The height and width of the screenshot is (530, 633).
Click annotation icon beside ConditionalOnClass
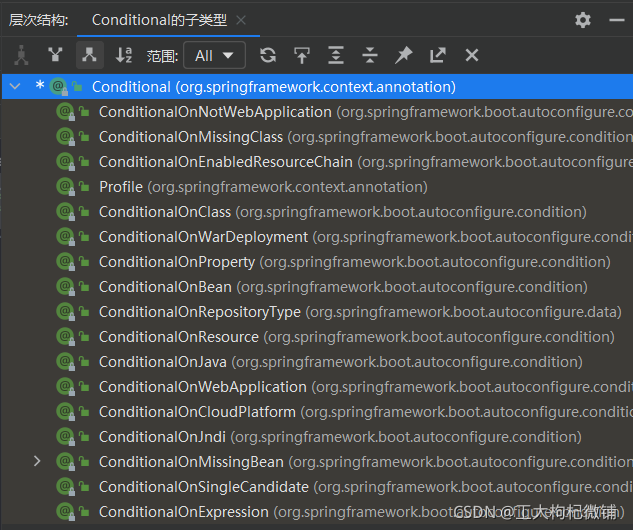point(65,212)
